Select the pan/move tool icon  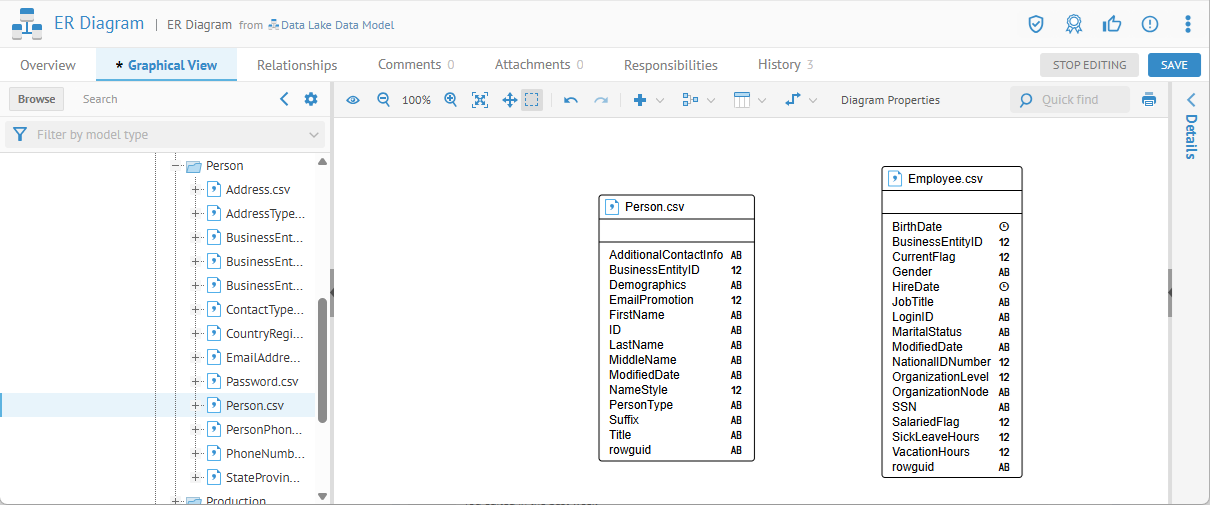(x=508, y=100)
